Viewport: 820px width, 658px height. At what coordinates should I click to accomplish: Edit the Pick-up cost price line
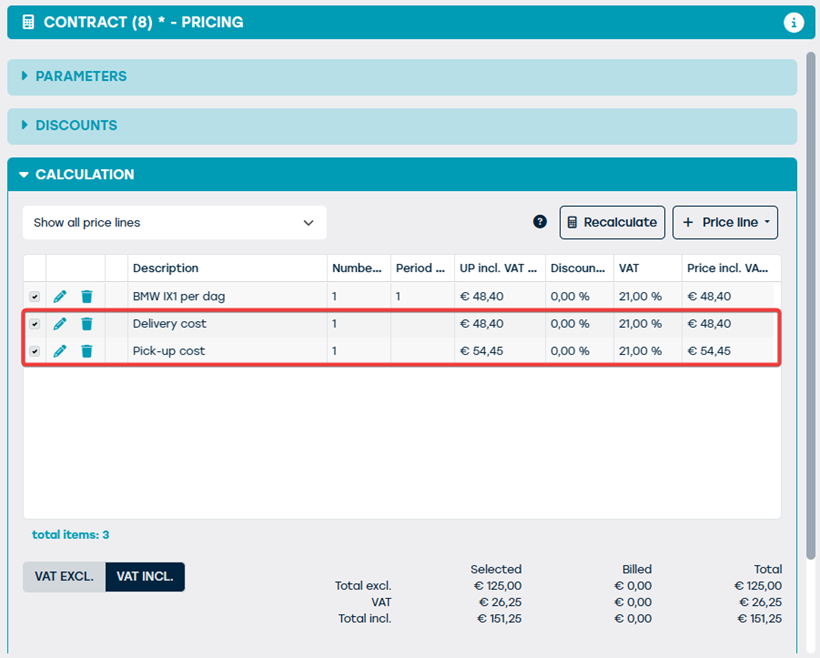[x=60, y=351]
